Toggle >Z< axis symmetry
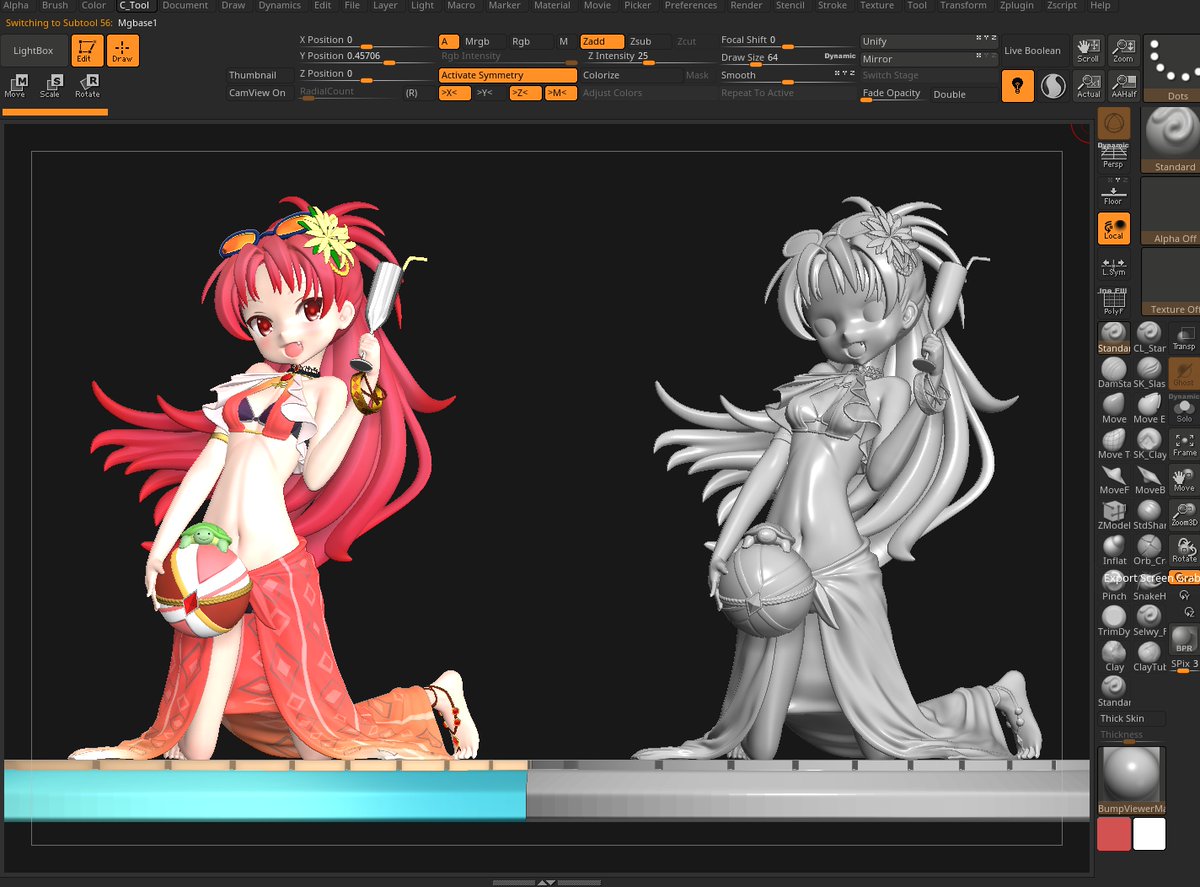 pos(525,93)
